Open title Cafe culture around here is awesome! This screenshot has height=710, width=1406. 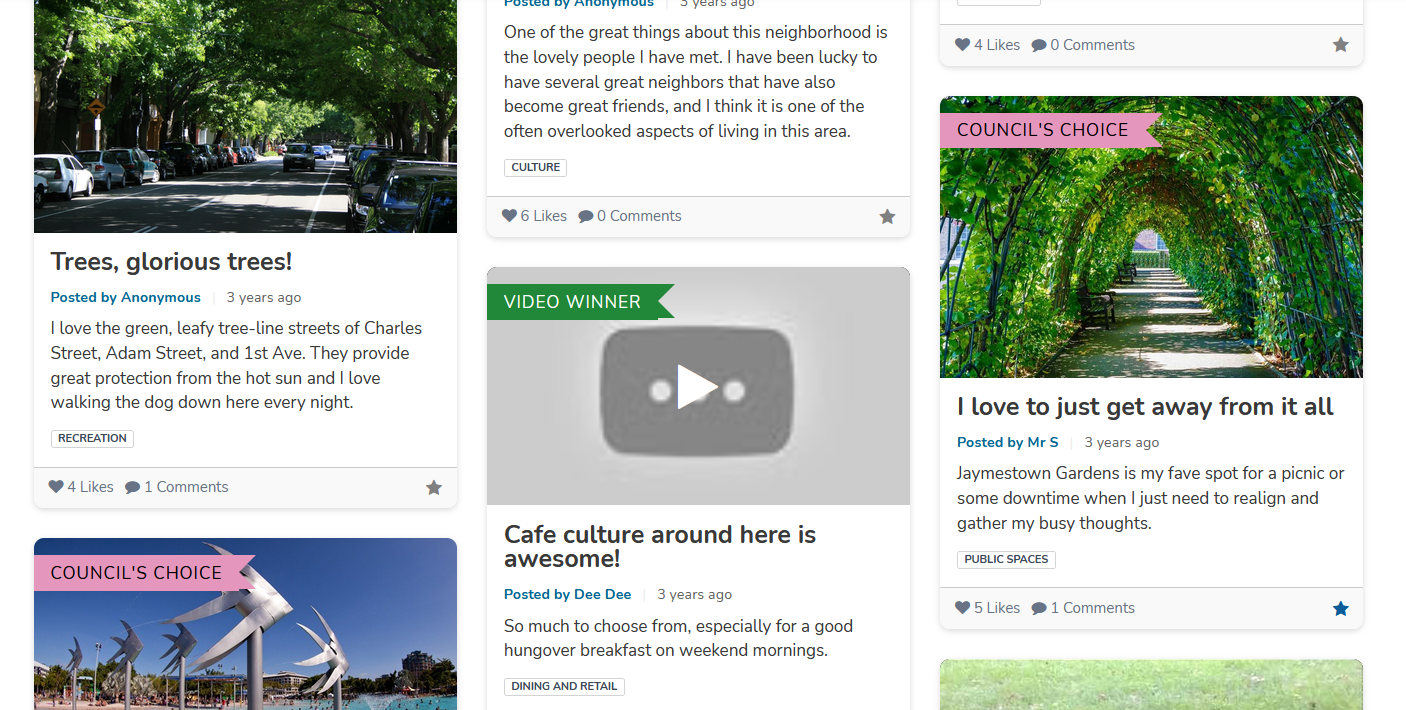[x=660, y=546]
